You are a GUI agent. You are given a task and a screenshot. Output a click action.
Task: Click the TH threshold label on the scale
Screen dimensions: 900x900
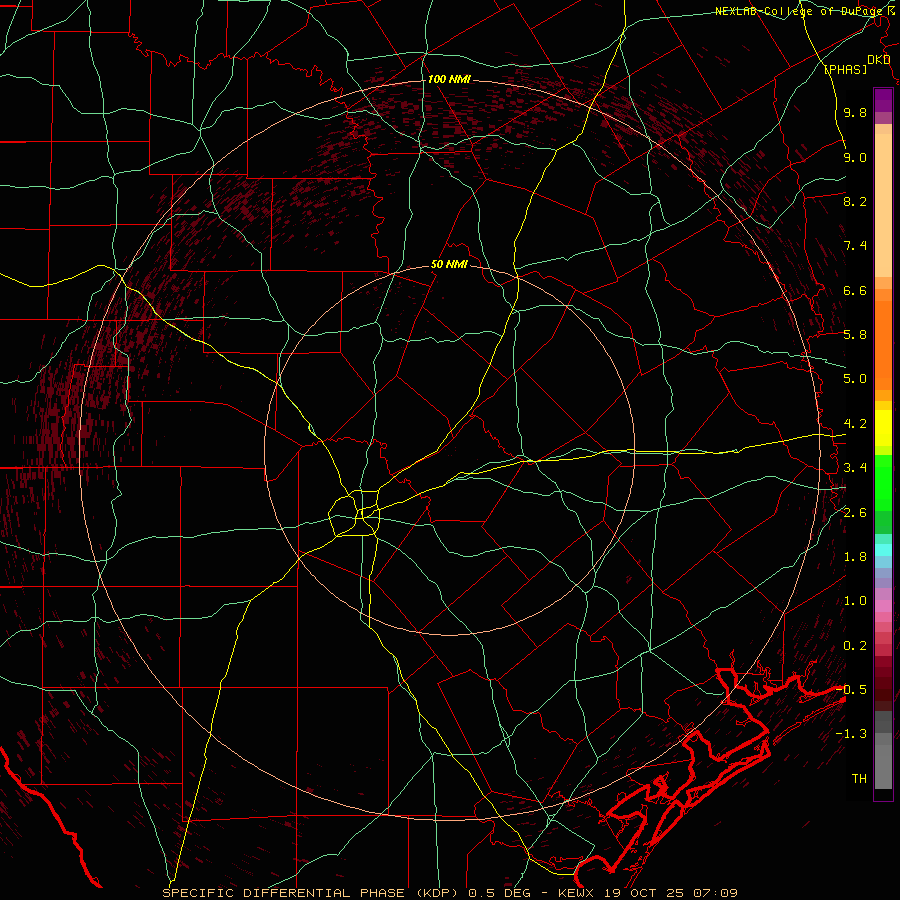click(859, 779)
